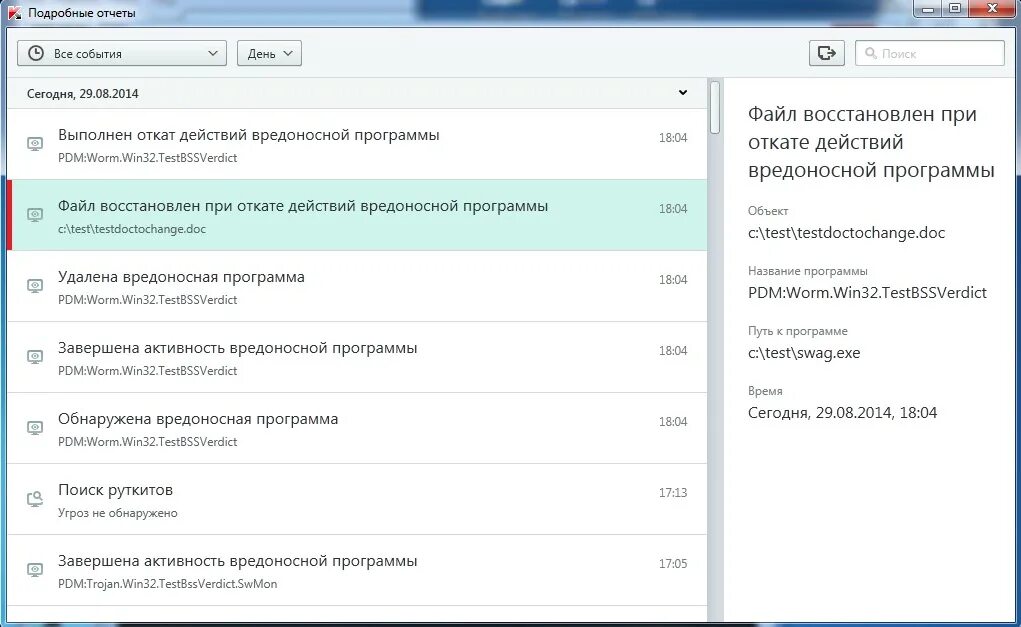Click the 'Поиск' search field
The height and width of the screenshot is (627, 1021).
(930, 53)
